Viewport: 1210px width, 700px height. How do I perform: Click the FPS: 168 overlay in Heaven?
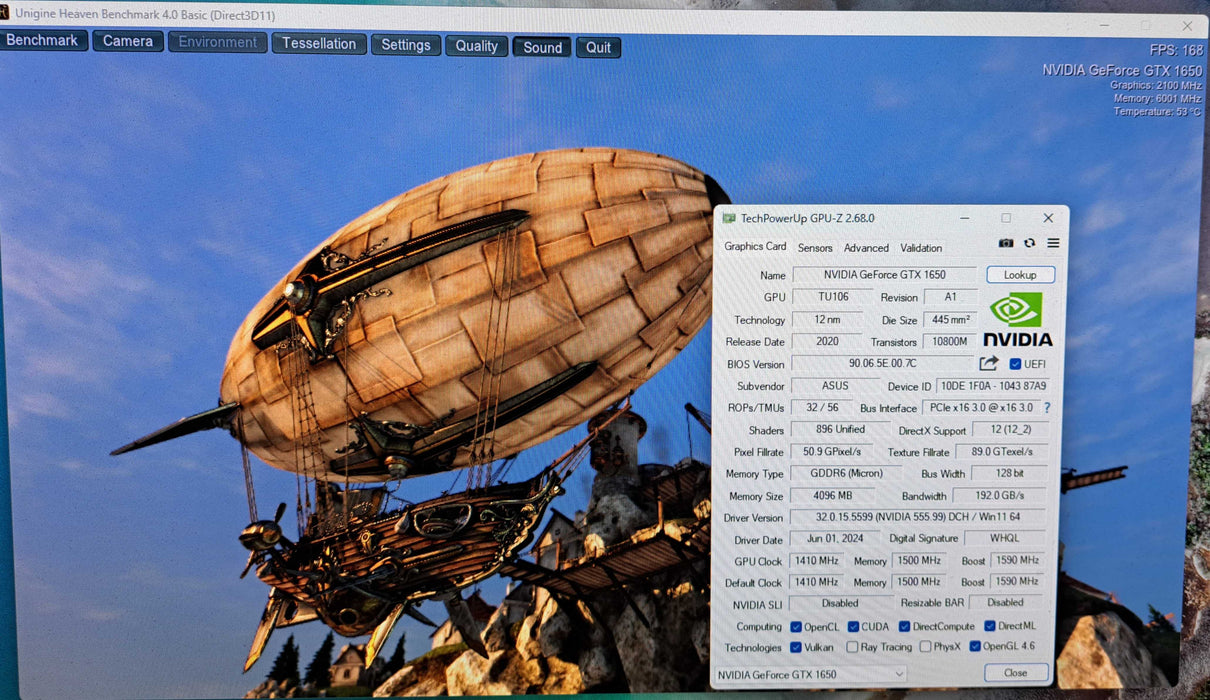click(x=1175, y=50)
